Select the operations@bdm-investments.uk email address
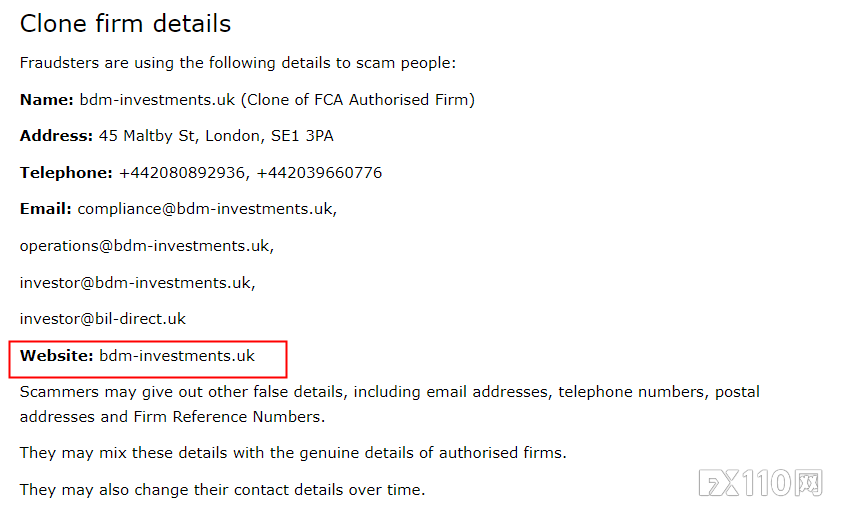The width and height of the screenshot is (850, 519). click(146, 246)
